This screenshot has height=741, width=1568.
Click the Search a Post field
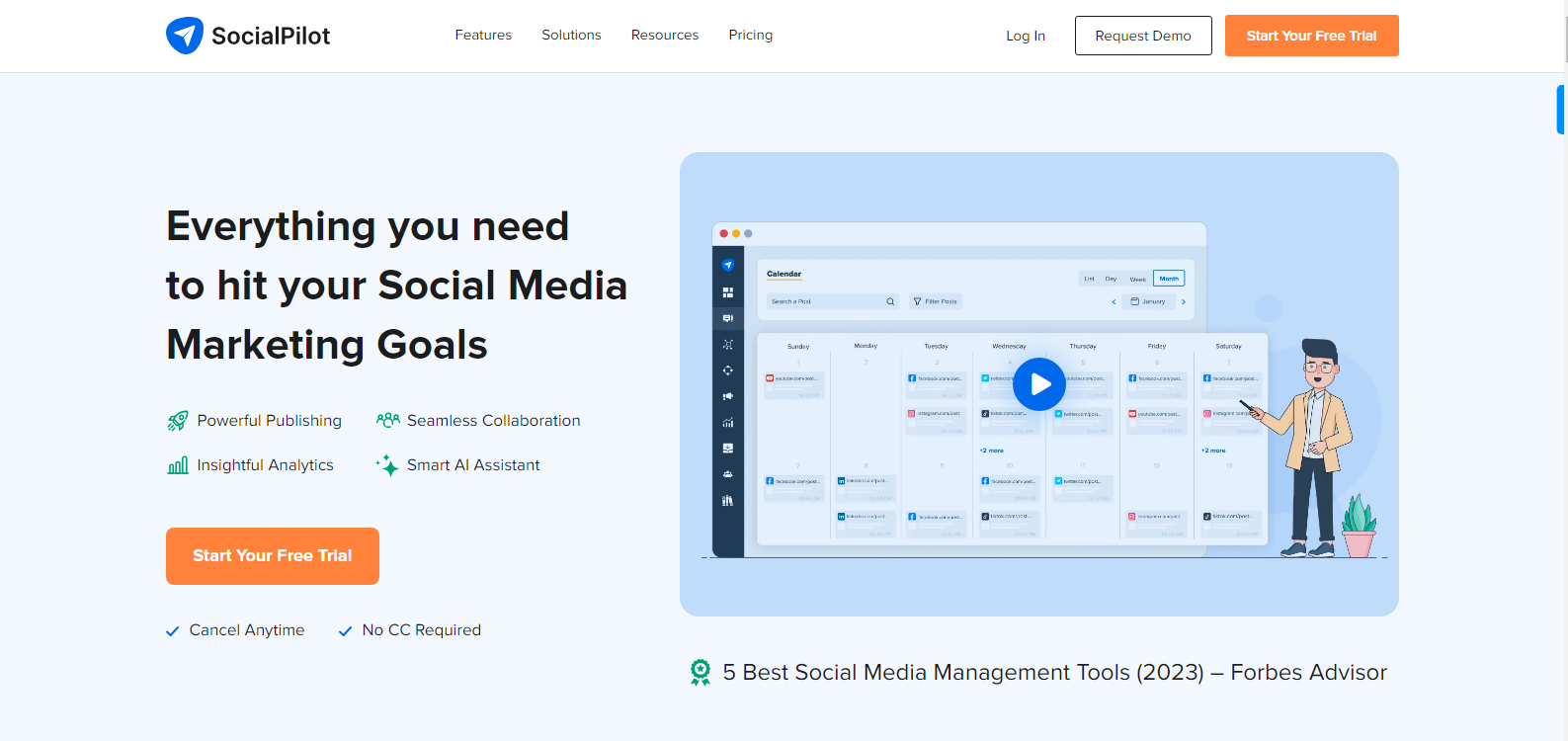tap(827, 301)
